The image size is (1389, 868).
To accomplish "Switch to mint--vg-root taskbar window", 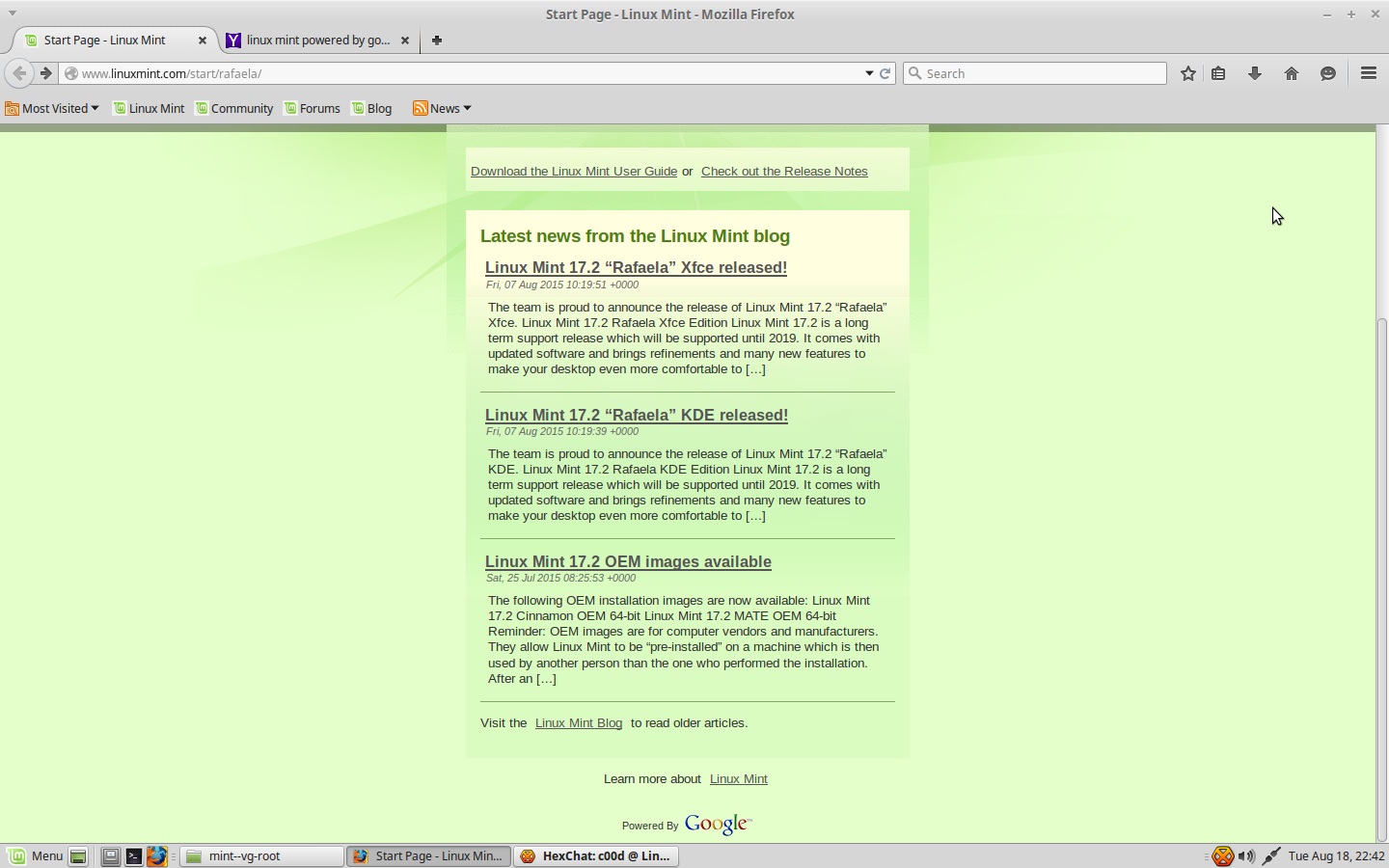I will point(262,855).
